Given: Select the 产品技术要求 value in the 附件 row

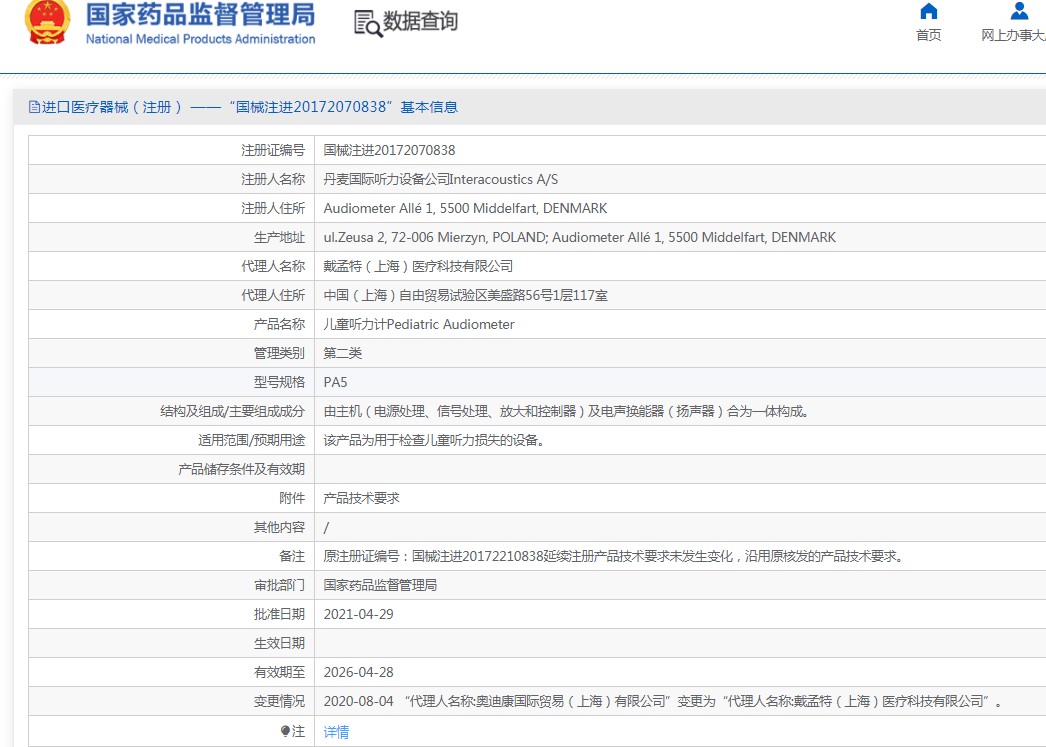Looking at the screenshot, I should 362,498.
